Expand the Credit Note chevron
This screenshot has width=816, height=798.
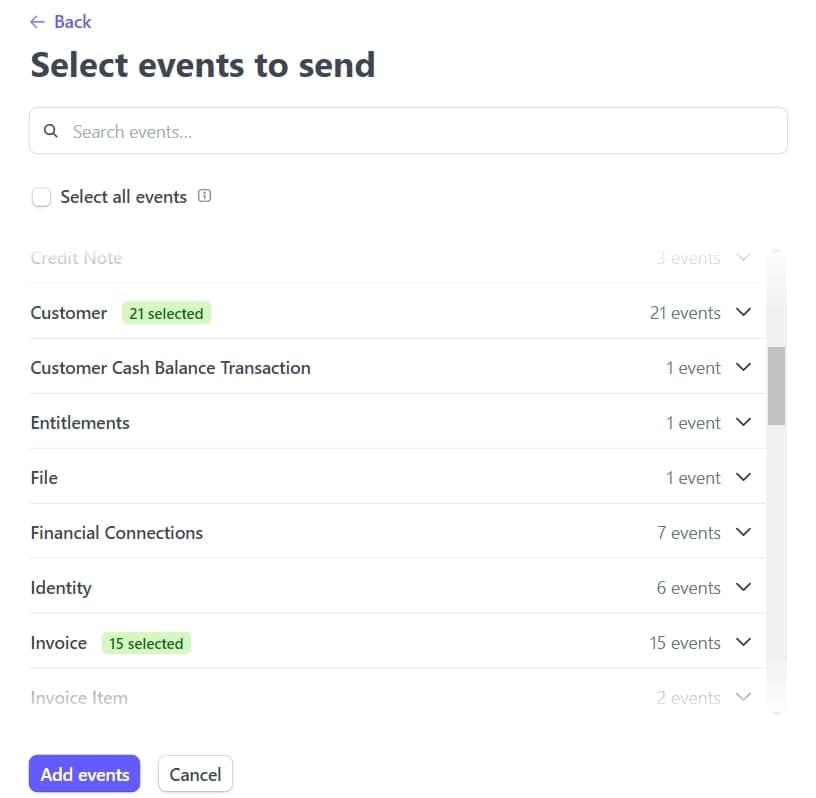(743, 257)
